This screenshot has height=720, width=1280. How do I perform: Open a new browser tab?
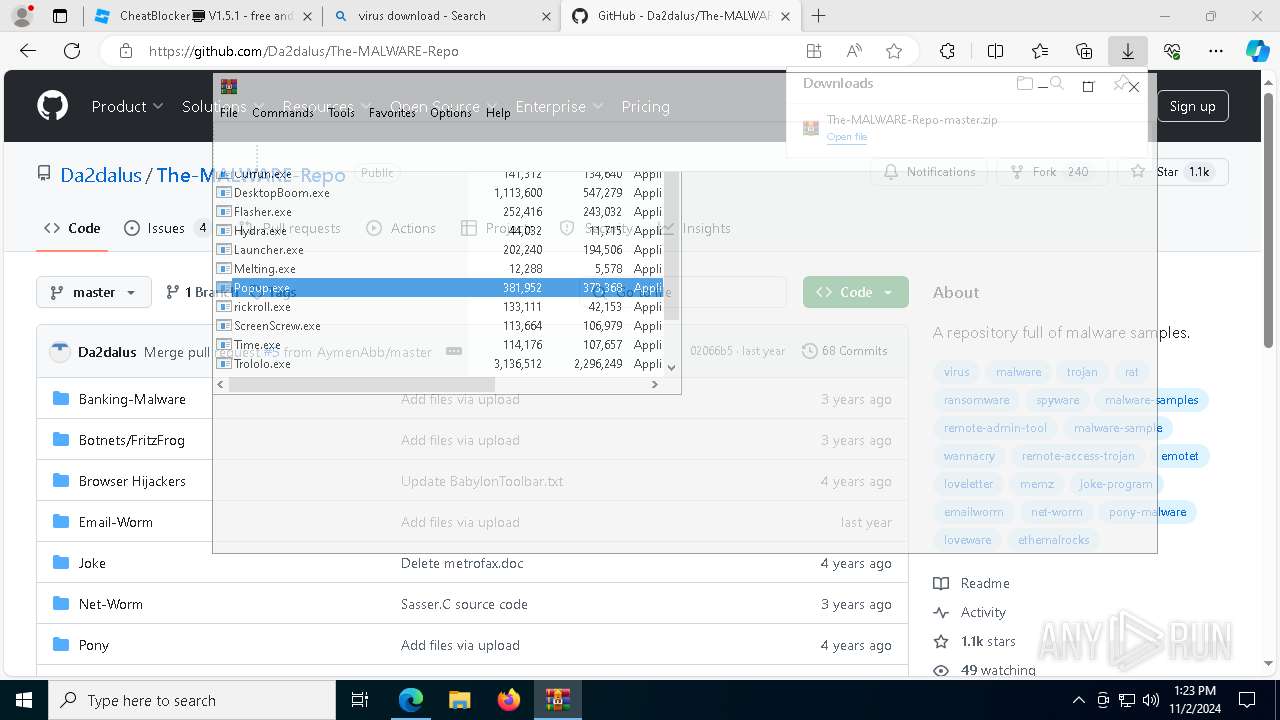(819, 16)
